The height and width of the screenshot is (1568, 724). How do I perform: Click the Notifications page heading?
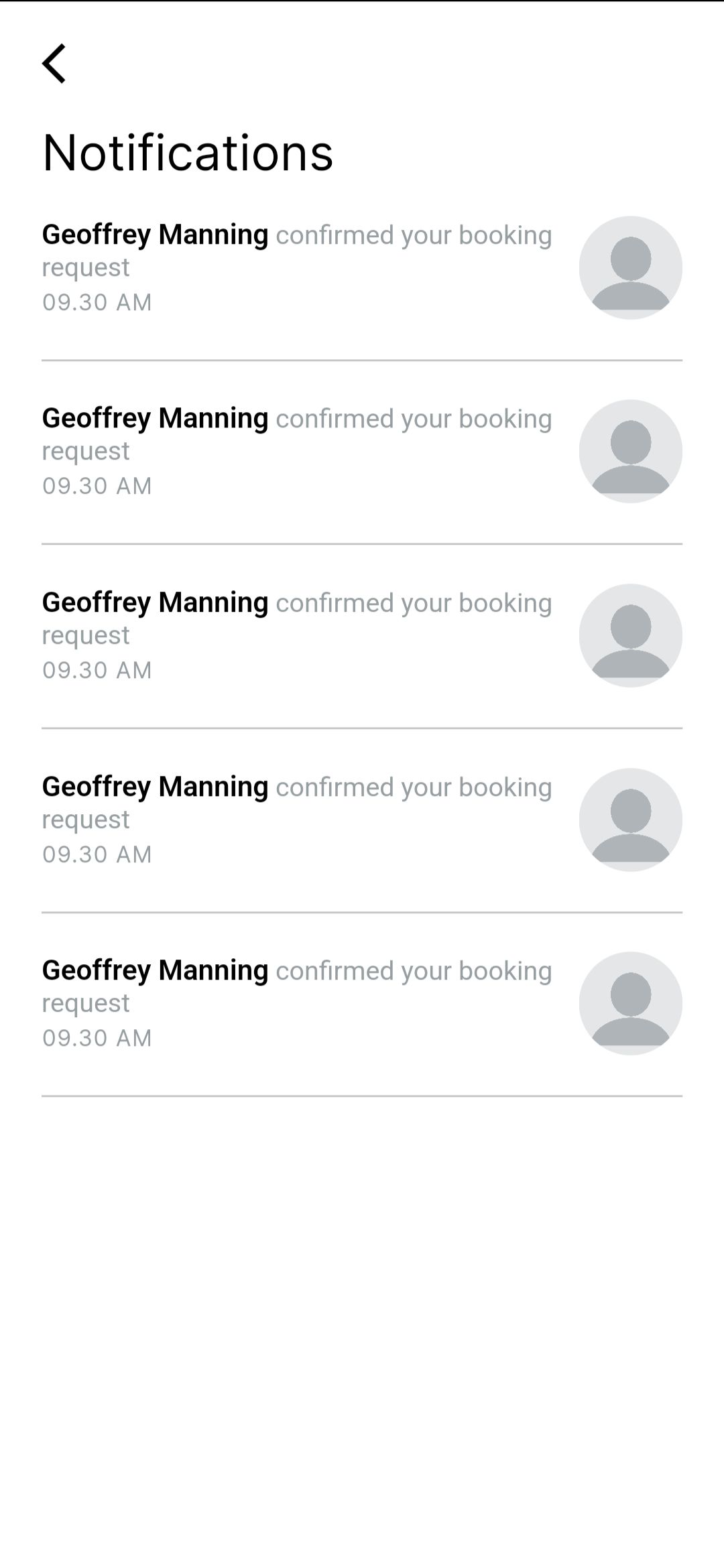(x=188, y=153)
